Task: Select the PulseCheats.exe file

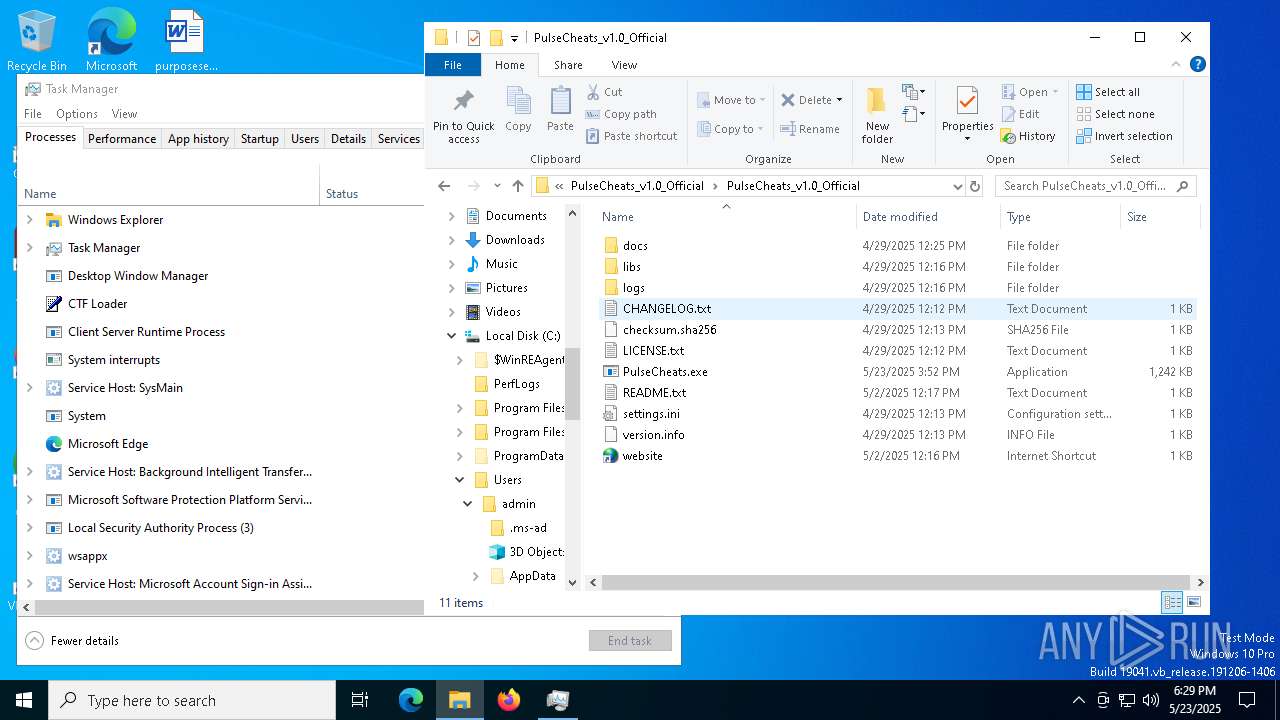Action: tap(665, 372)
